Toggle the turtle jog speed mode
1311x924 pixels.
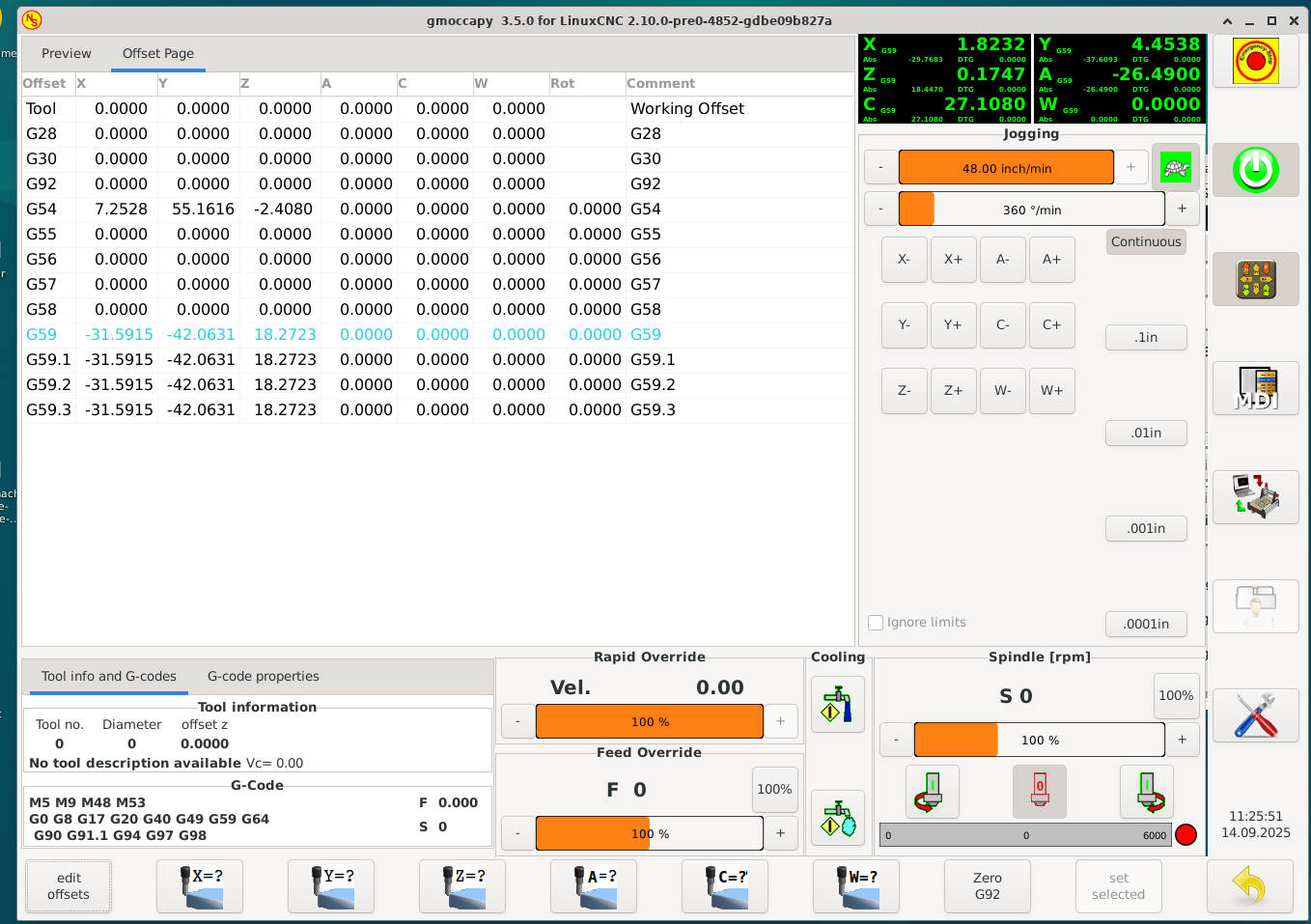tap(1176, 167)
